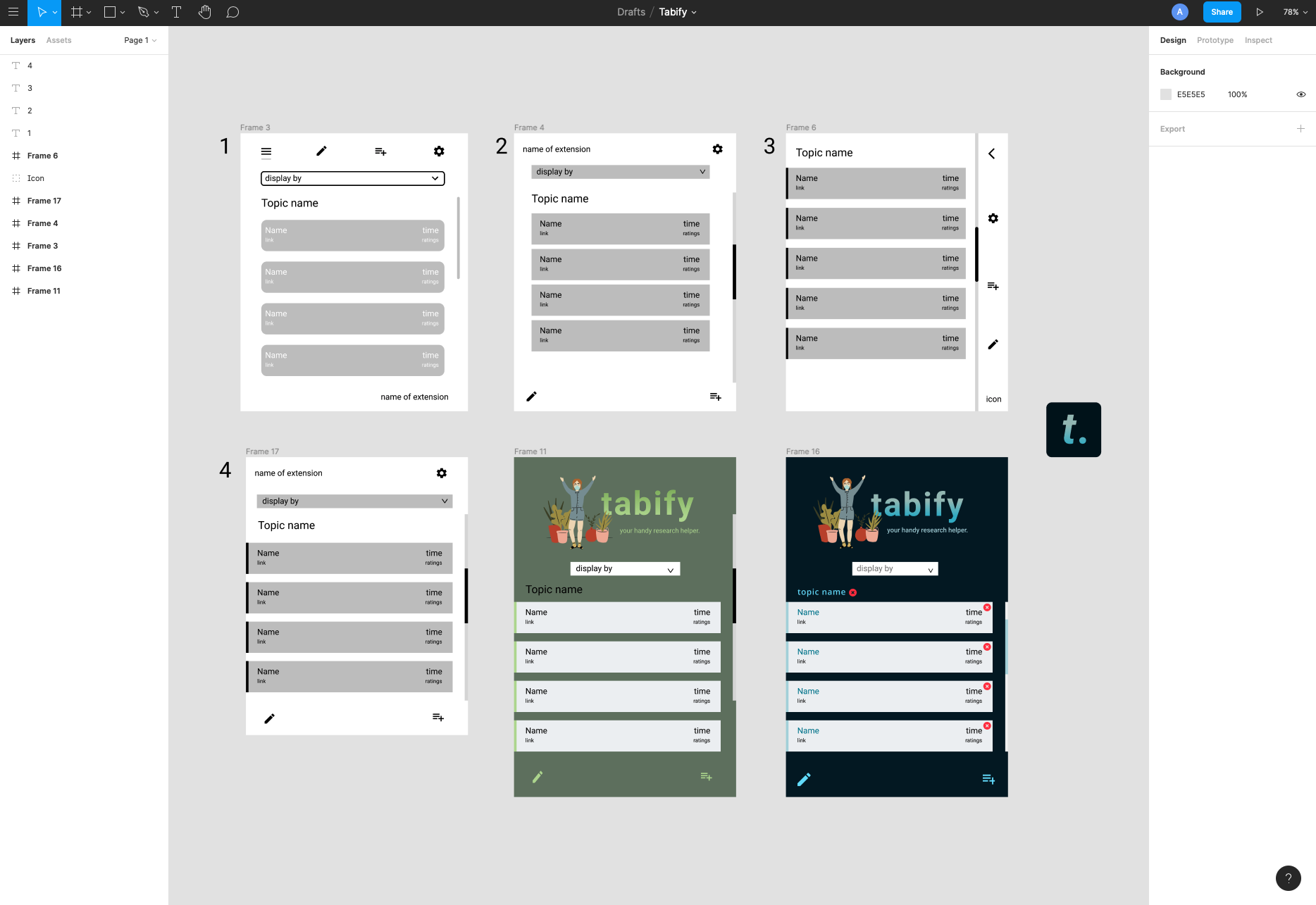Open the Page 1 dropdown
1316x905 pixels.
click(x=140, y=40)
